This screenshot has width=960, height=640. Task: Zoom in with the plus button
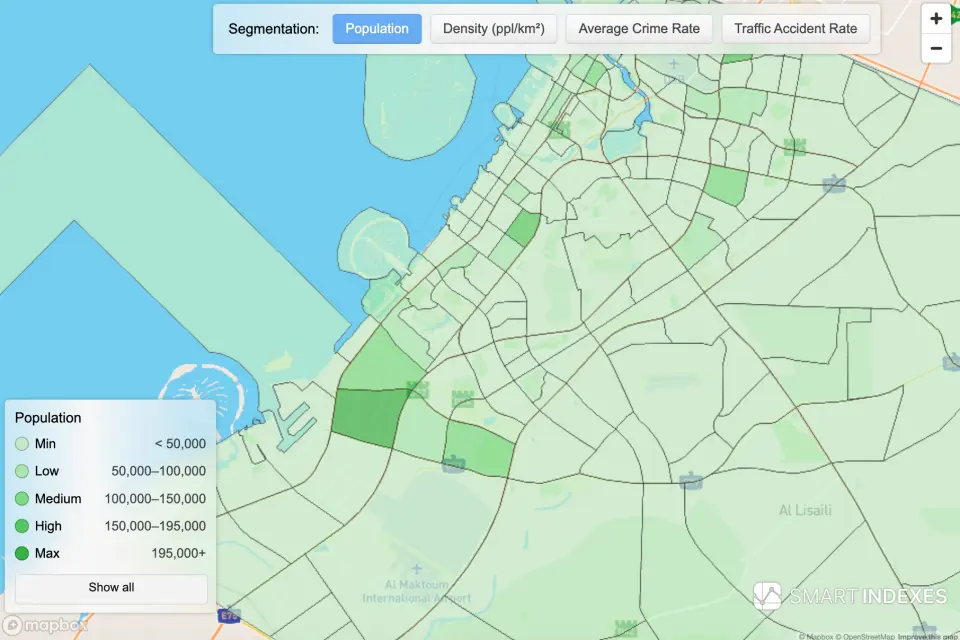pyautogui.click(x=936, y=19)
